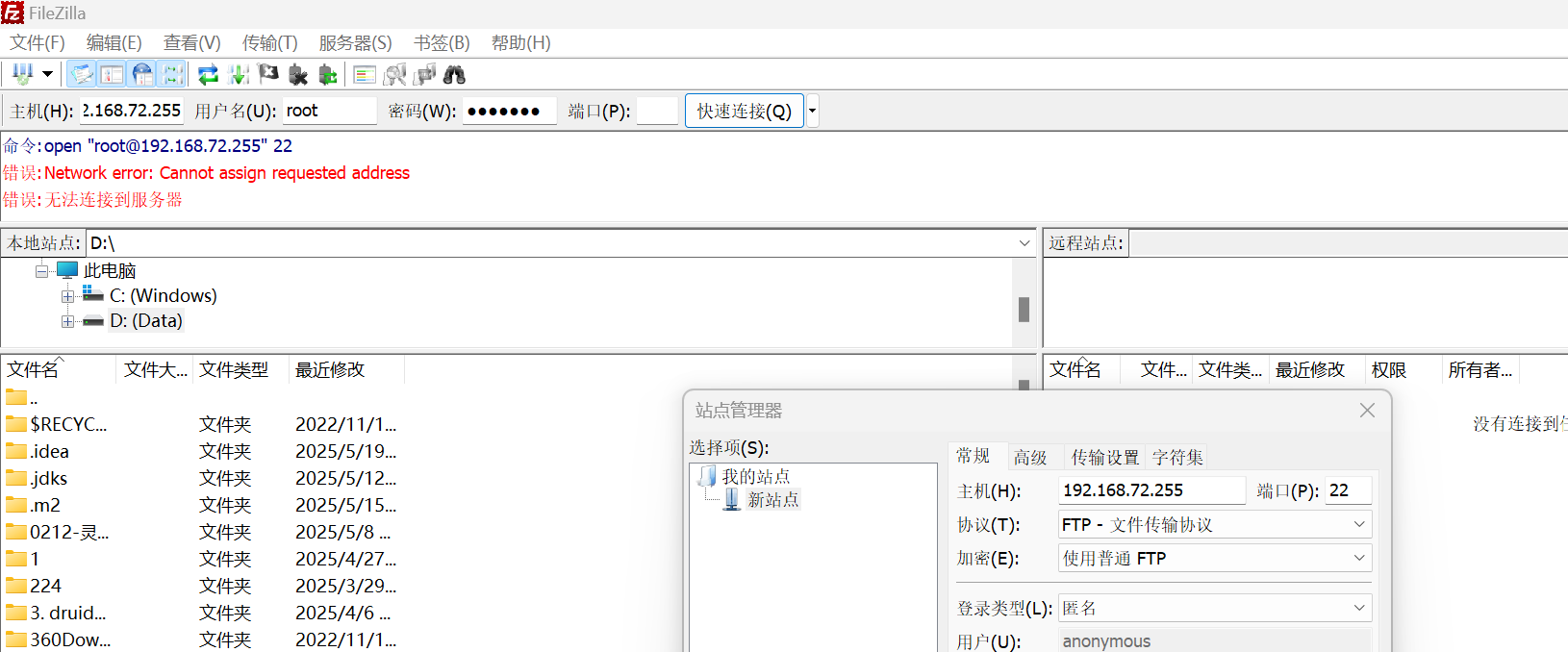Select the .idea folder icon
The image size is (1568, 652).
(16, 451)
